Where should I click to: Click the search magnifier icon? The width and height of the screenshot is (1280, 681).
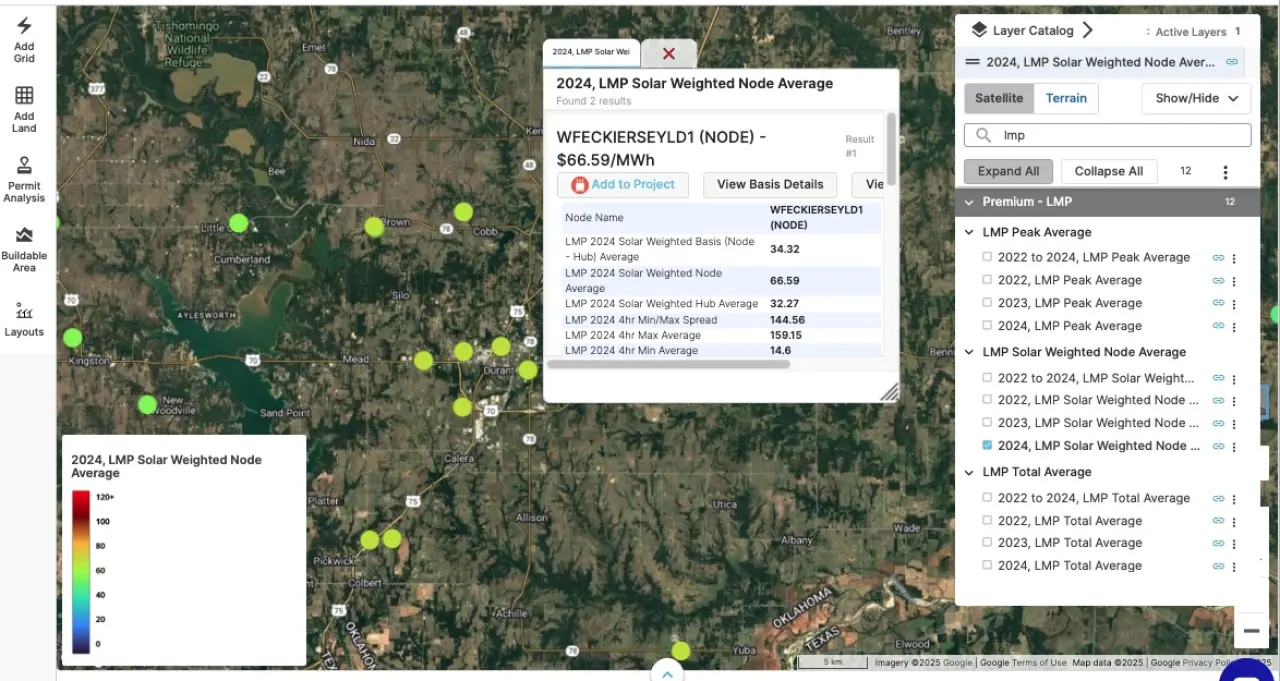(984, 135)
